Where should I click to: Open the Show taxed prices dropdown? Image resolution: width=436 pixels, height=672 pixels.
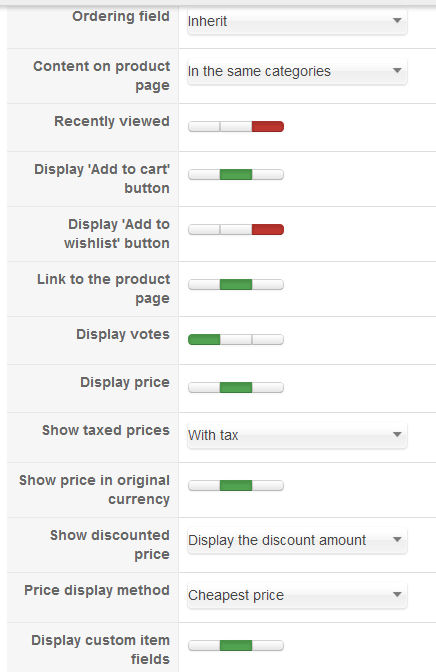[297, 435]
